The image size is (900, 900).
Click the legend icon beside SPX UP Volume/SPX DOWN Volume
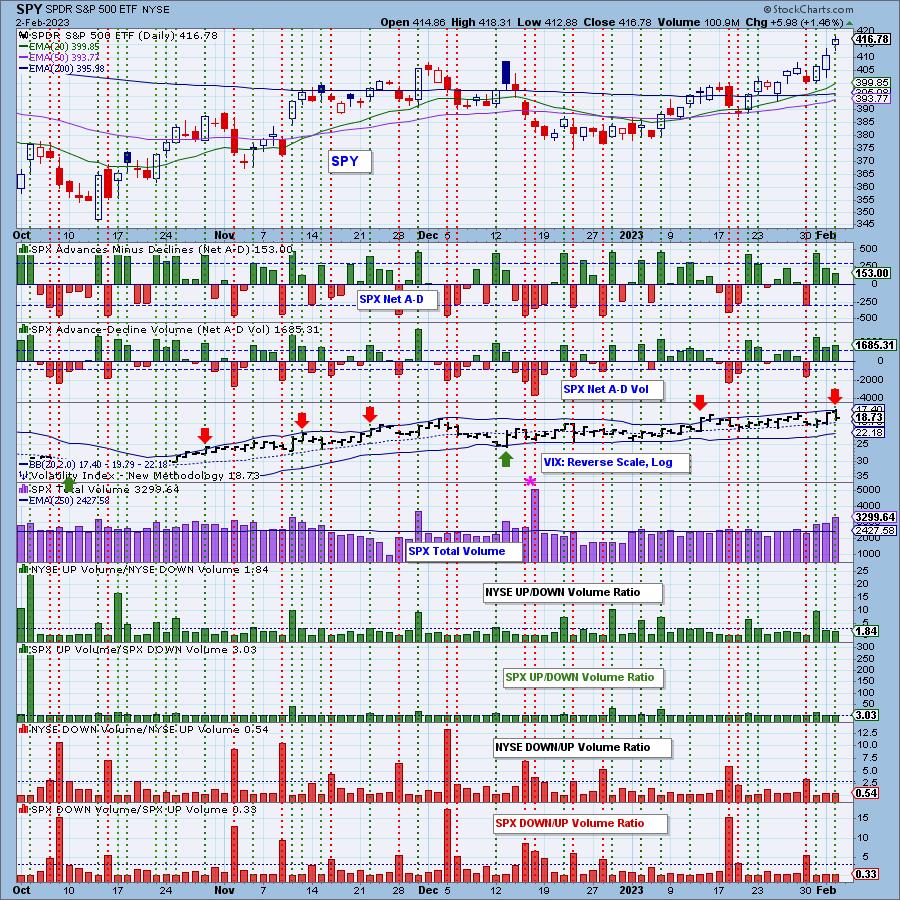24,649
